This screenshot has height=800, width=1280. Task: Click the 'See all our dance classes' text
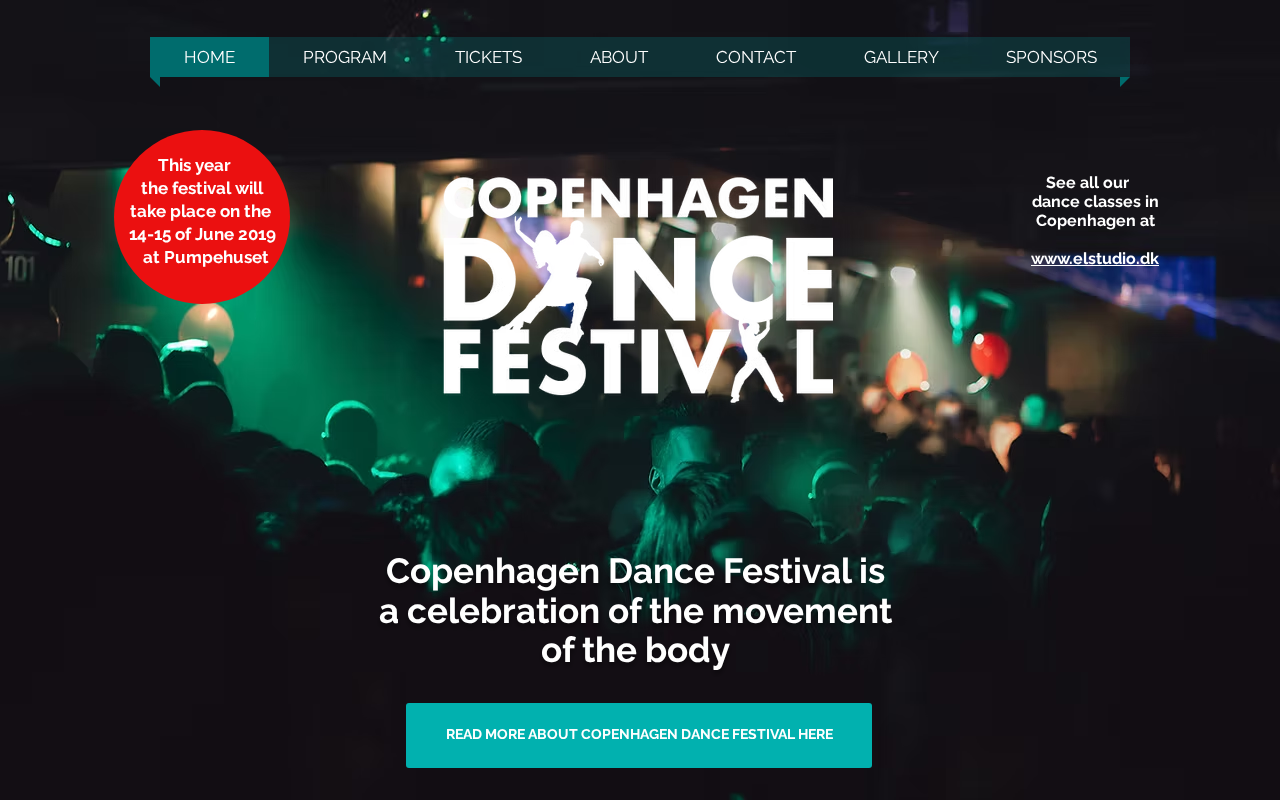[1095, 201]
